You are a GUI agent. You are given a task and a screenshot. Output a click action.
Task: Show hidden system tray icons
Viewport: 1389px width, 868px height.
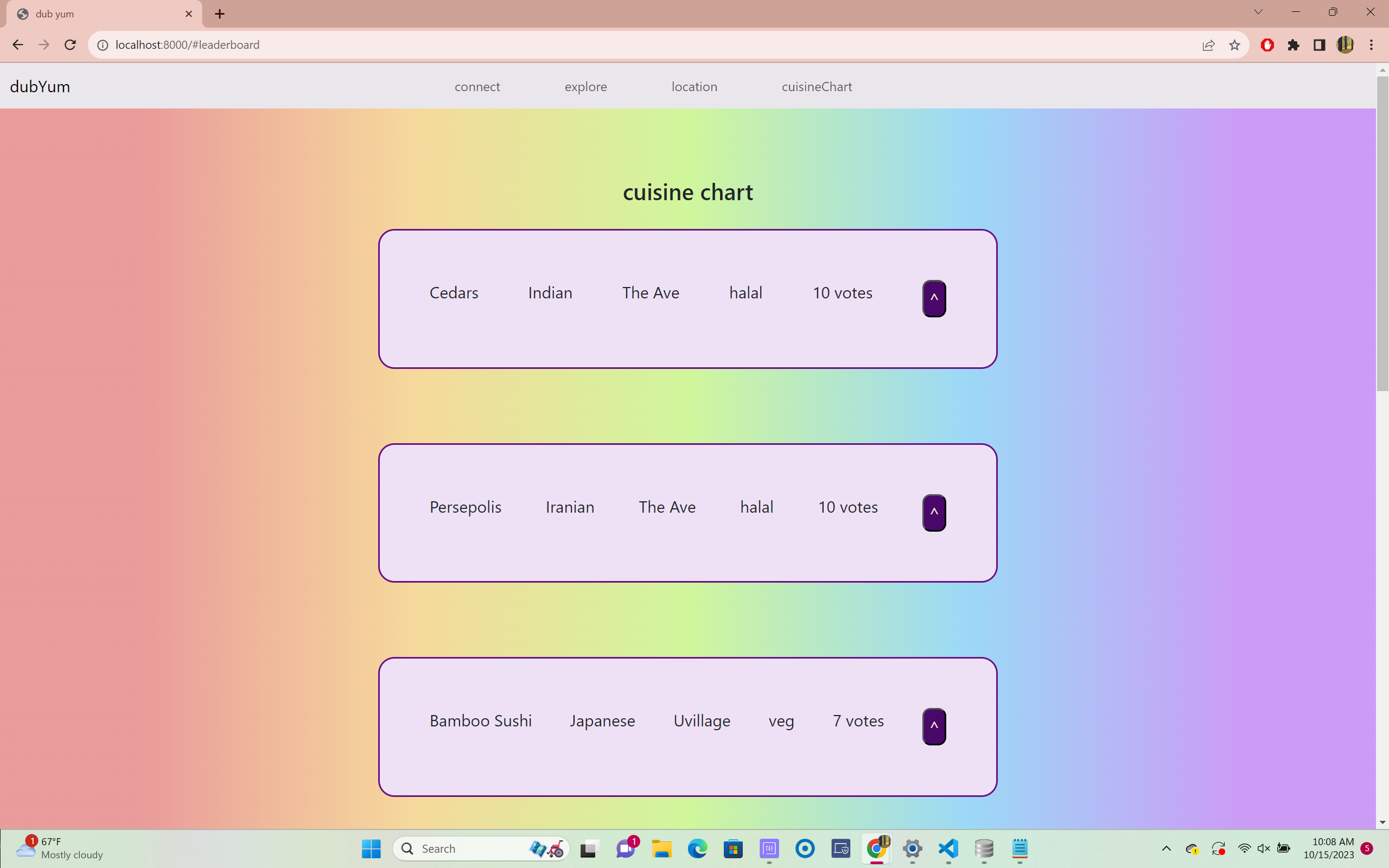pyautogui.click(x=1165, y=848)
